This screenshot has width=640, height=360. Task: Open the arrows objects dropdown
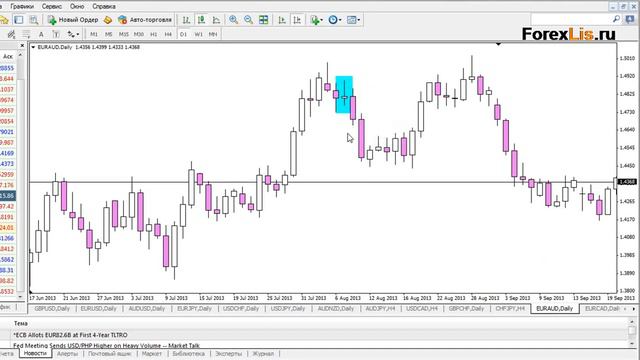[73, 34]
